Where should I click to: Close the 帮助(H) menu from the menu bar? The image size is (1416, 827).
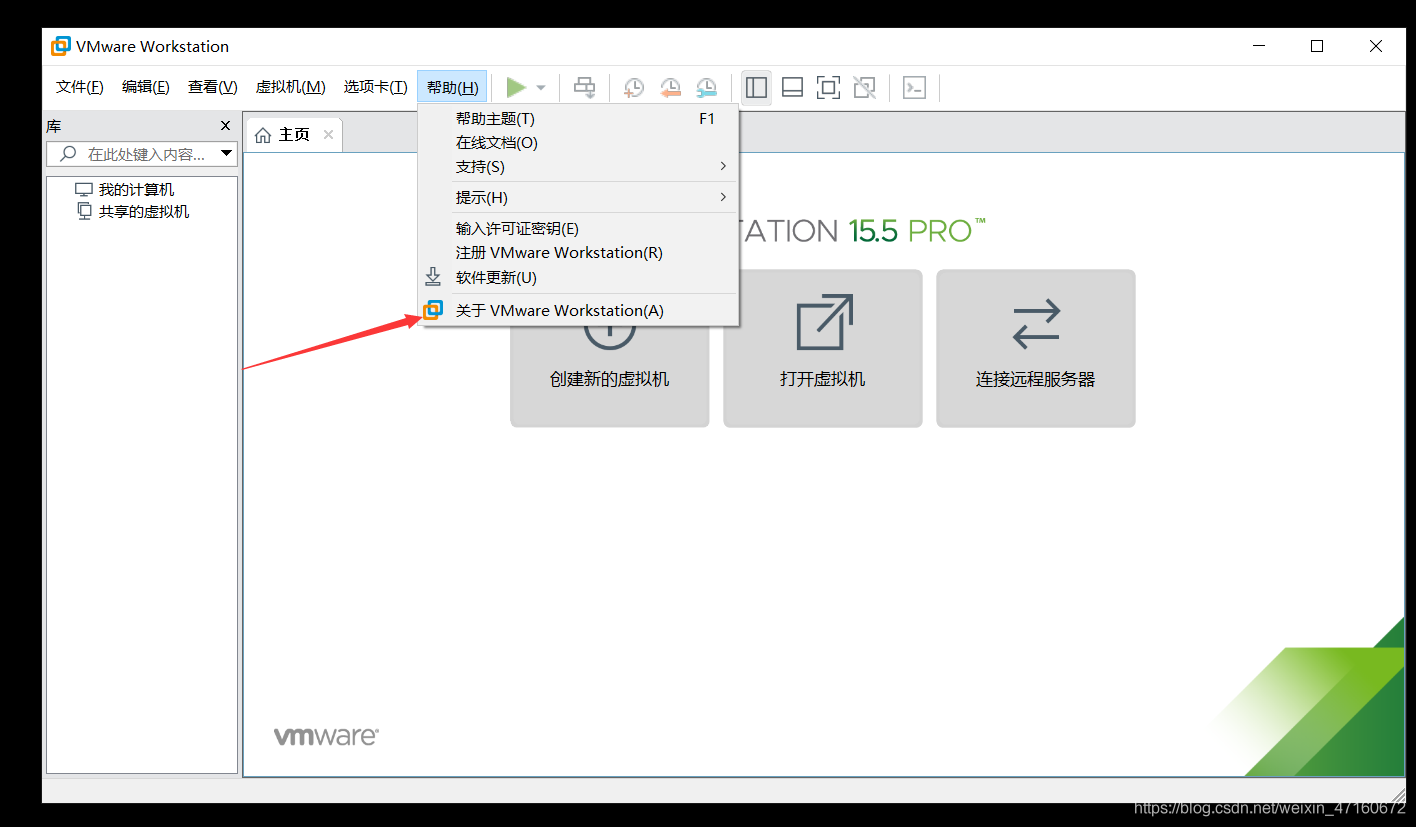click(453, 87)
